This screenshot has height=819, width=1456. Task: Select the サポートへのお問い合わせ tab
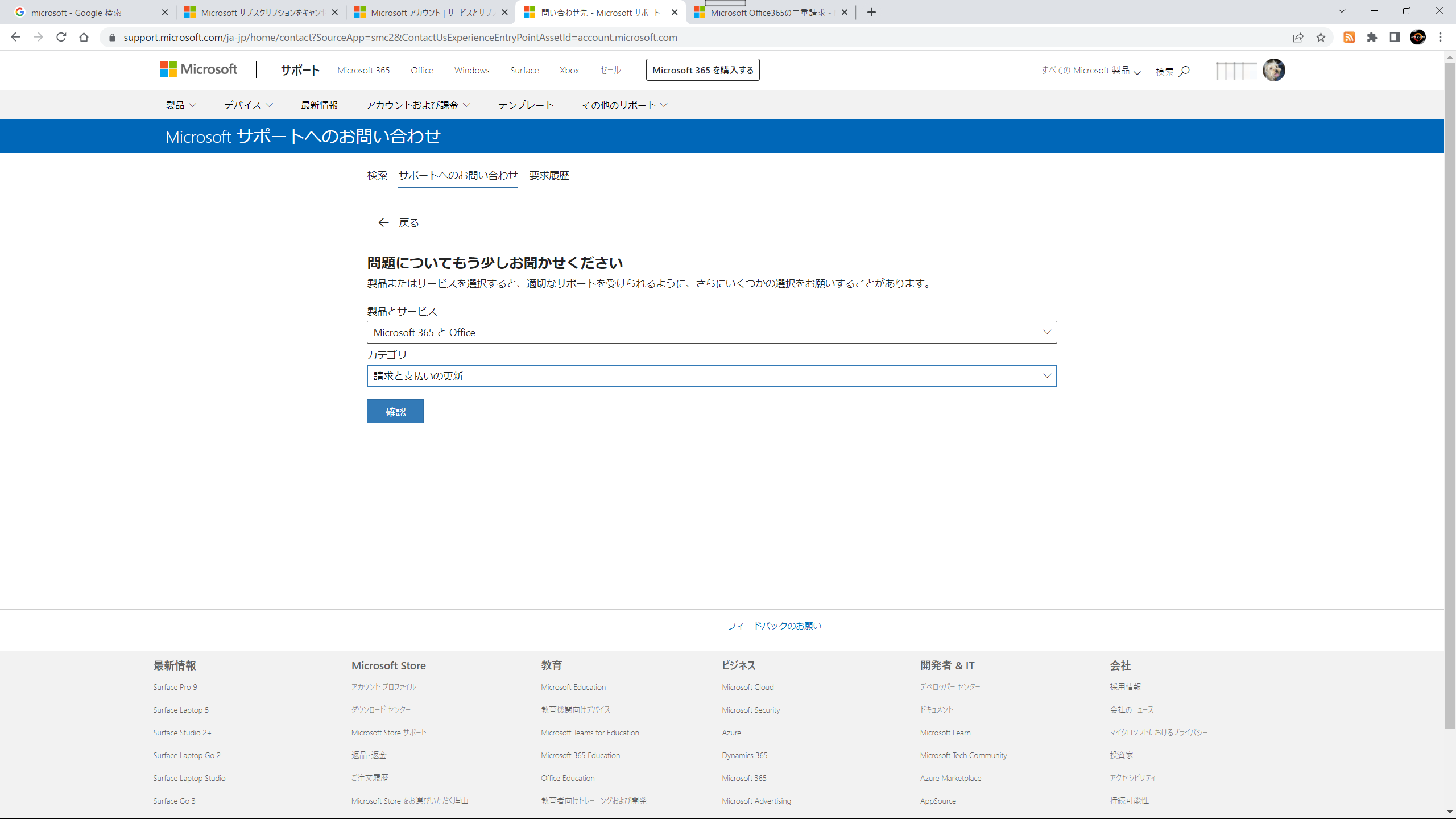[458, 175]
